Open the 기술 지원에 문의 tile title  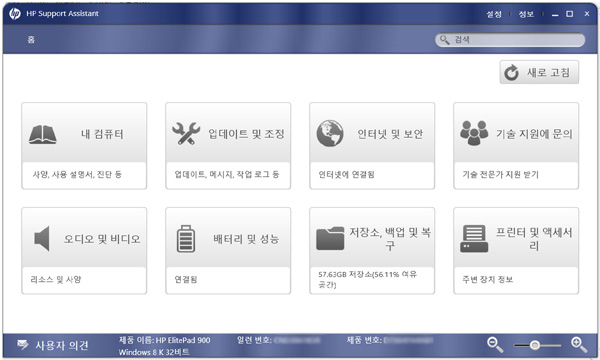pos(534,134)
